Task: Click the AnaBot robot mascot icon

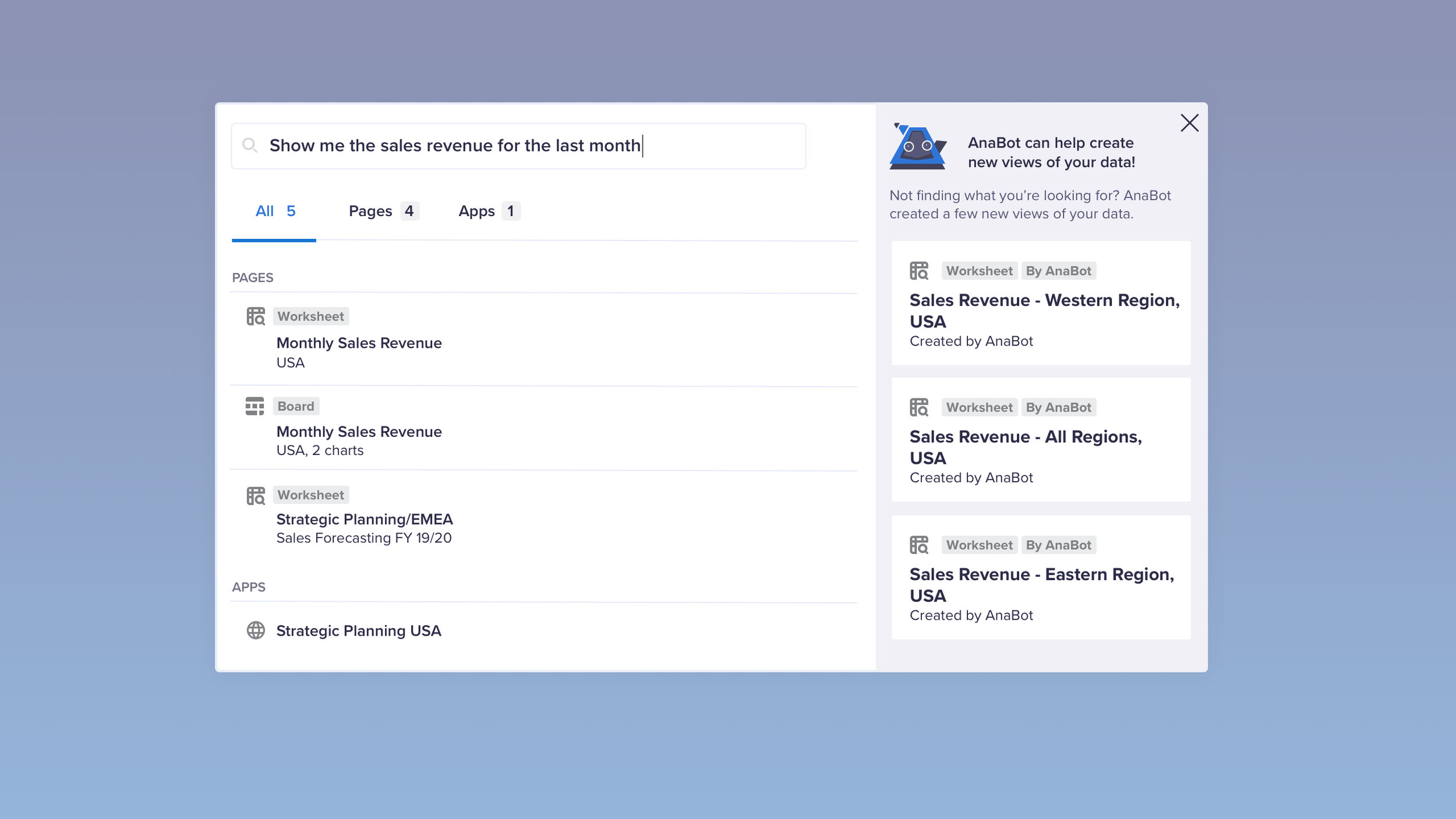Action: pos(917,147)
